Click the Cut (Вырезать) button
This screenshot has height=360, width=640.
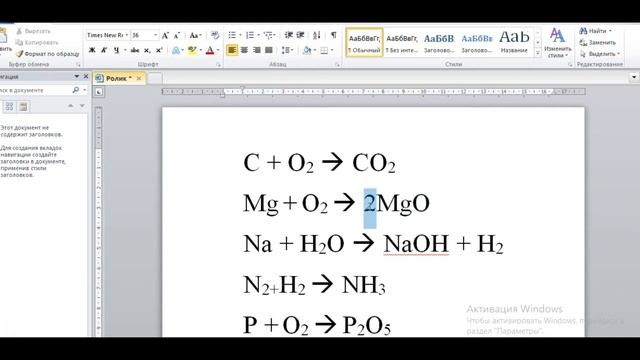[33, 31]
